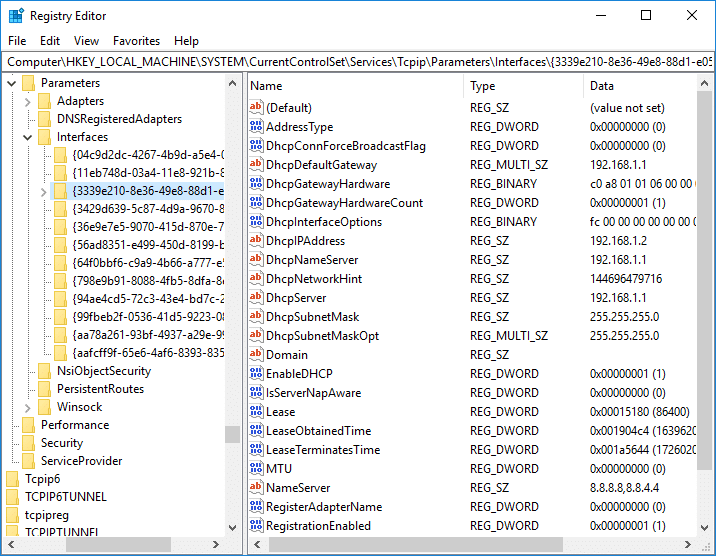Open the Favorites menu

click(x=136, y=41)
